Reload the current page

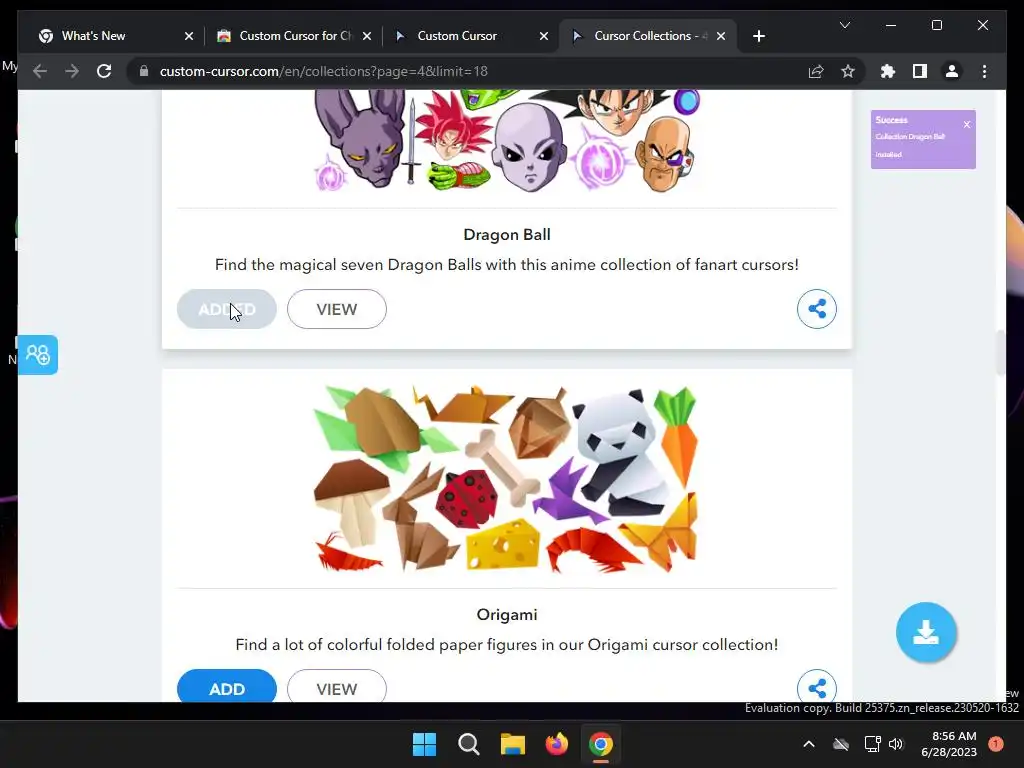(104, 71)
